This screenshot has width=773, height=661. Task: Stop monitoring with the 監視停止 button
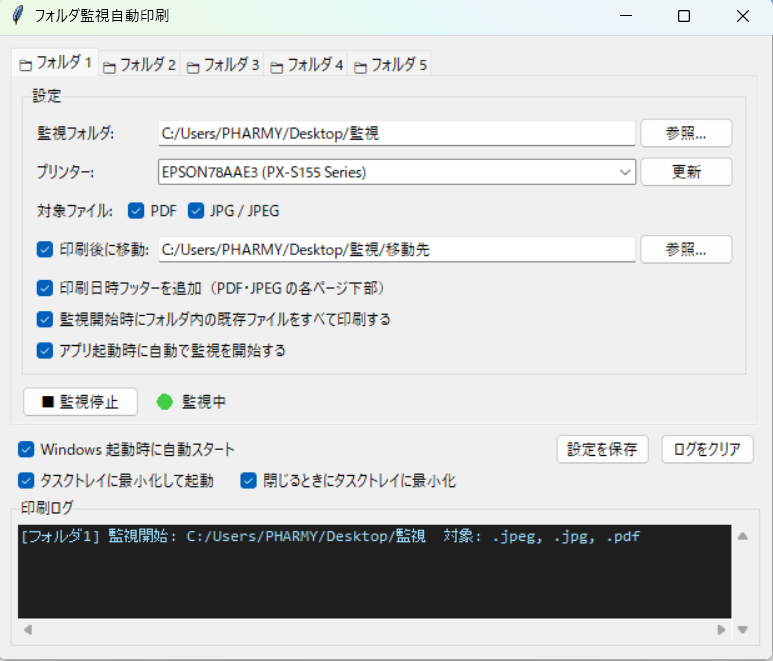coord(80,402)
